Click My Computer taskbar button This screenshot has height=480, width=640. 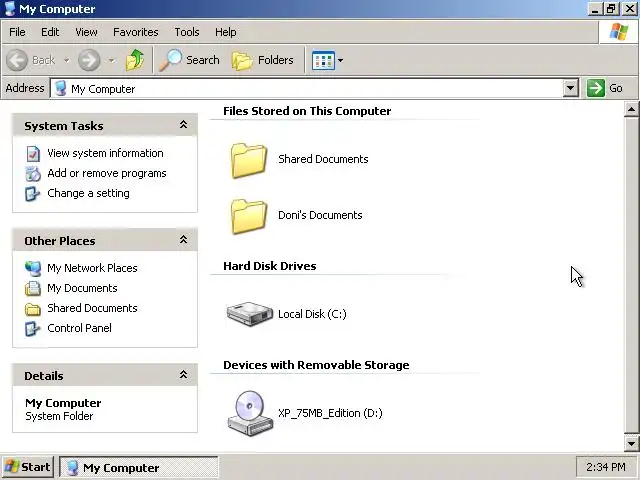[139, 467]
